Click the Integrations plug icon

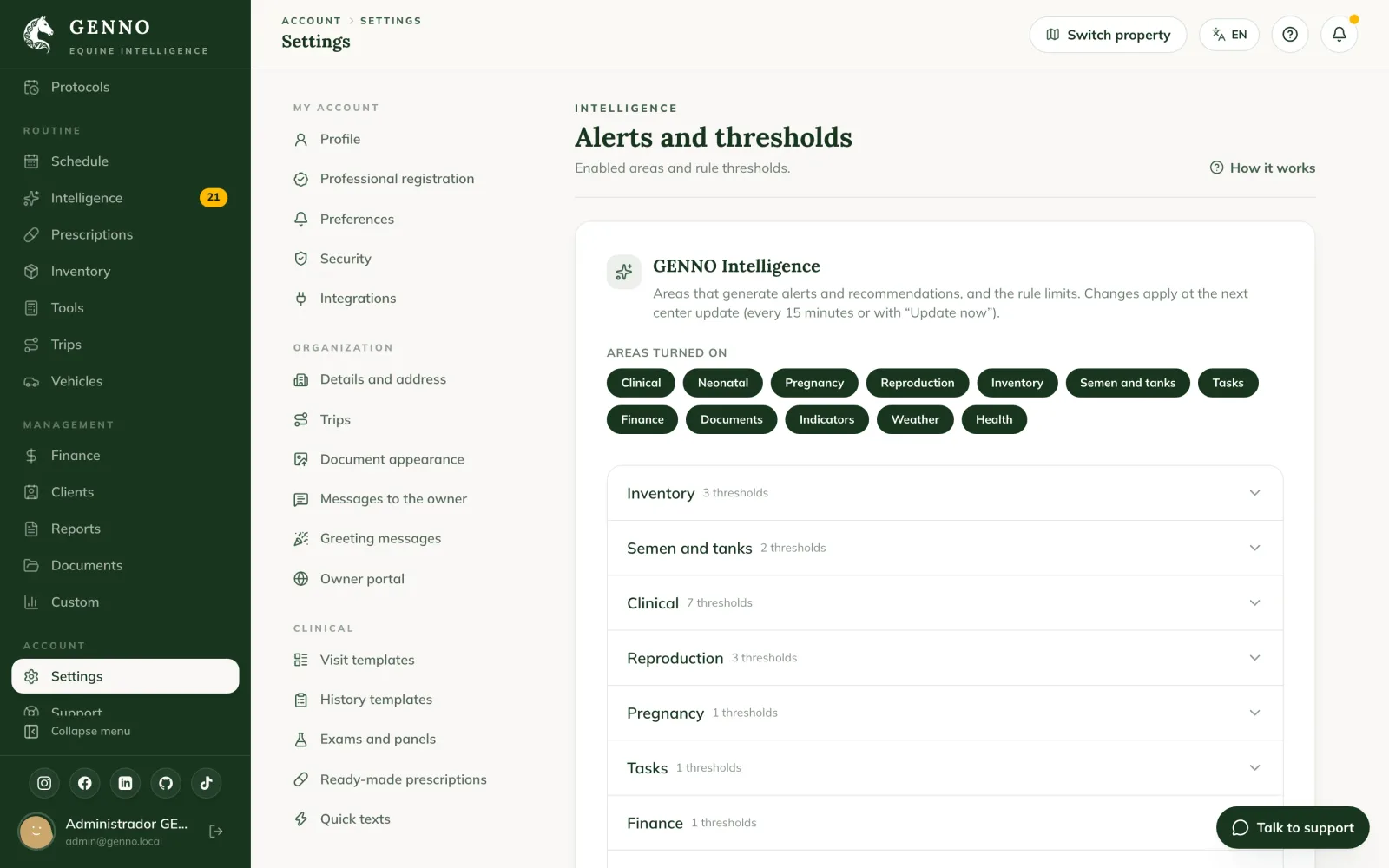tap(301, 299)
